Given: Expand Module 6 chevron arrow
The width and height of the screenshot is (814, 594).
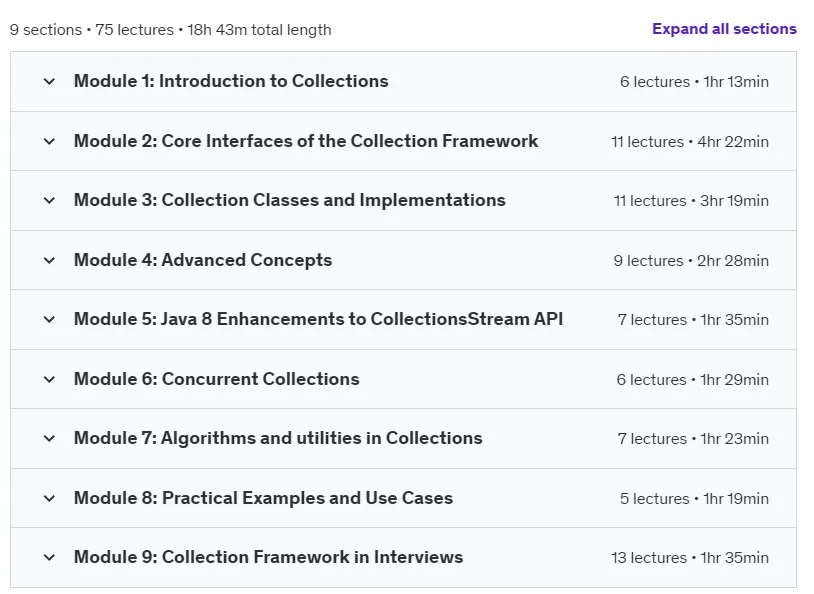Looking at the screenshot, I should tap(49, 379).
